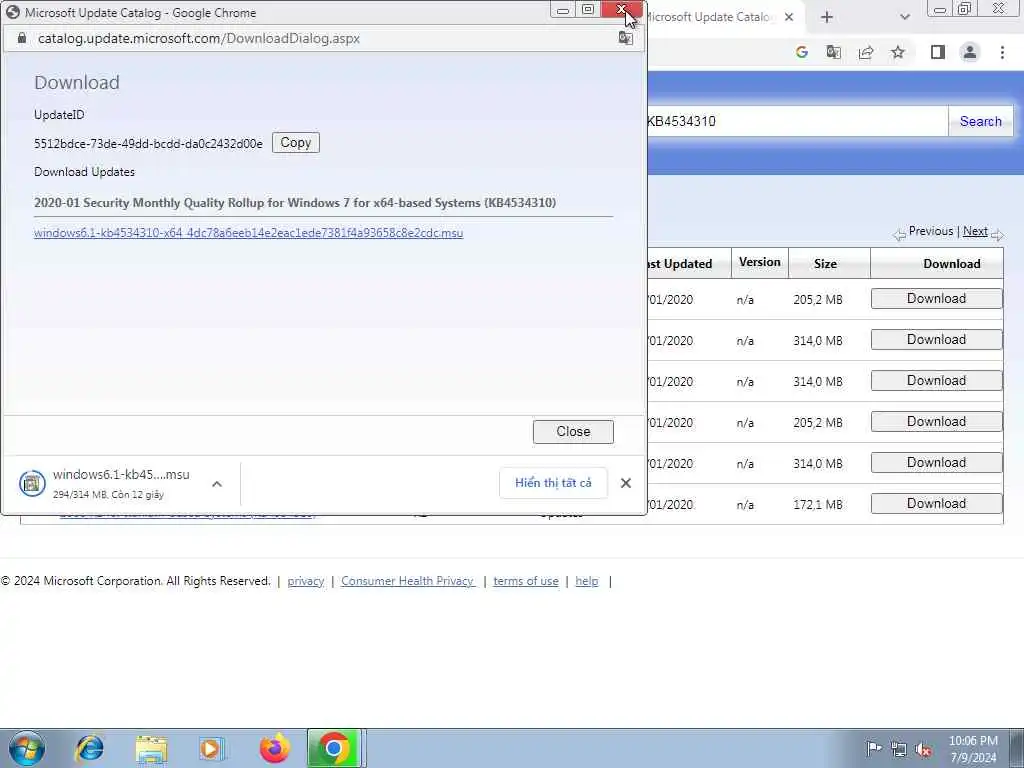
Task: Sort by Version column header
Action: click(760, 262)
